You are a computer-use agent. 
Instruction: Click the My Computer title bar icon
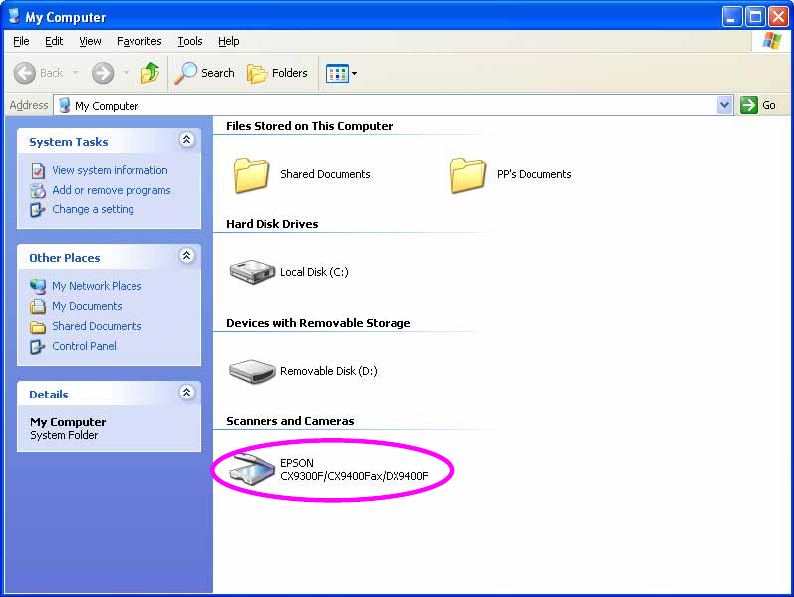(x=14, y=16)
